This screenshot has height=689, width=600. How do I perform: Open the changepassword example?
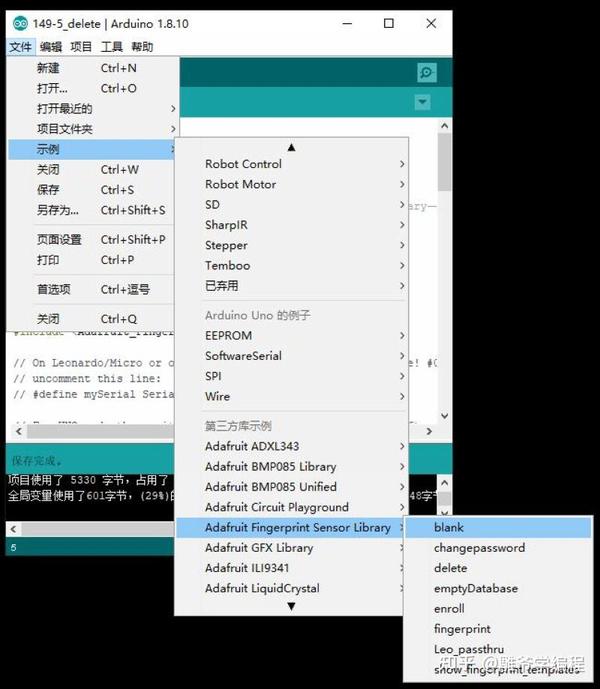pos(498,548)
